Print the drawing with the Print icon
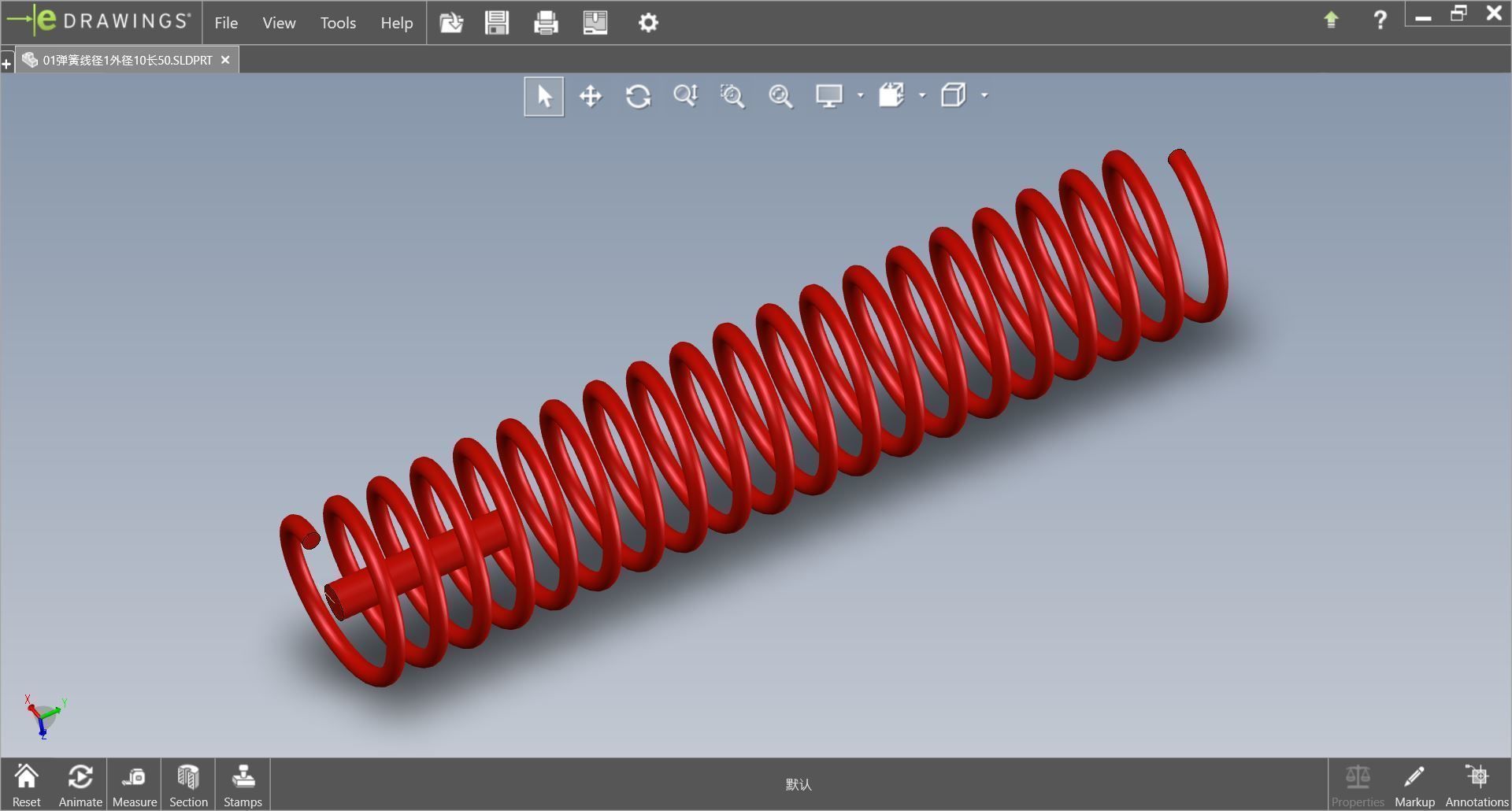This screenshot has width=1512, height=811. point(546,23)
